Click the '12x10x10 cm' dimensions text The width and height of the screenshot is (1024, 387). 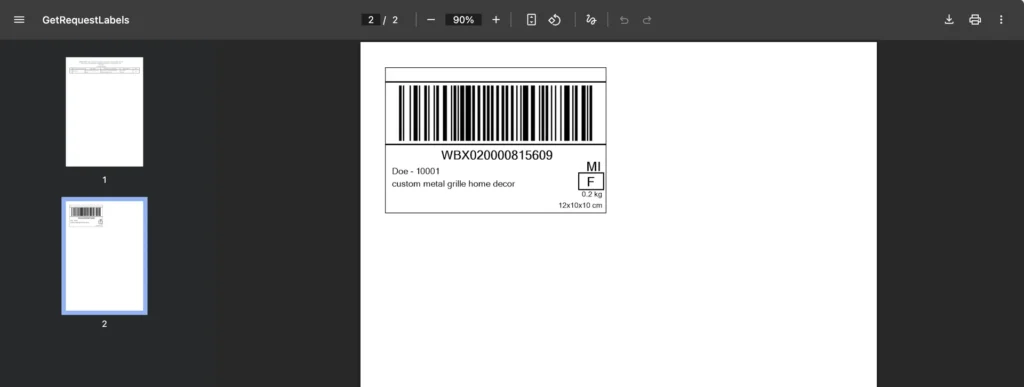580,206
